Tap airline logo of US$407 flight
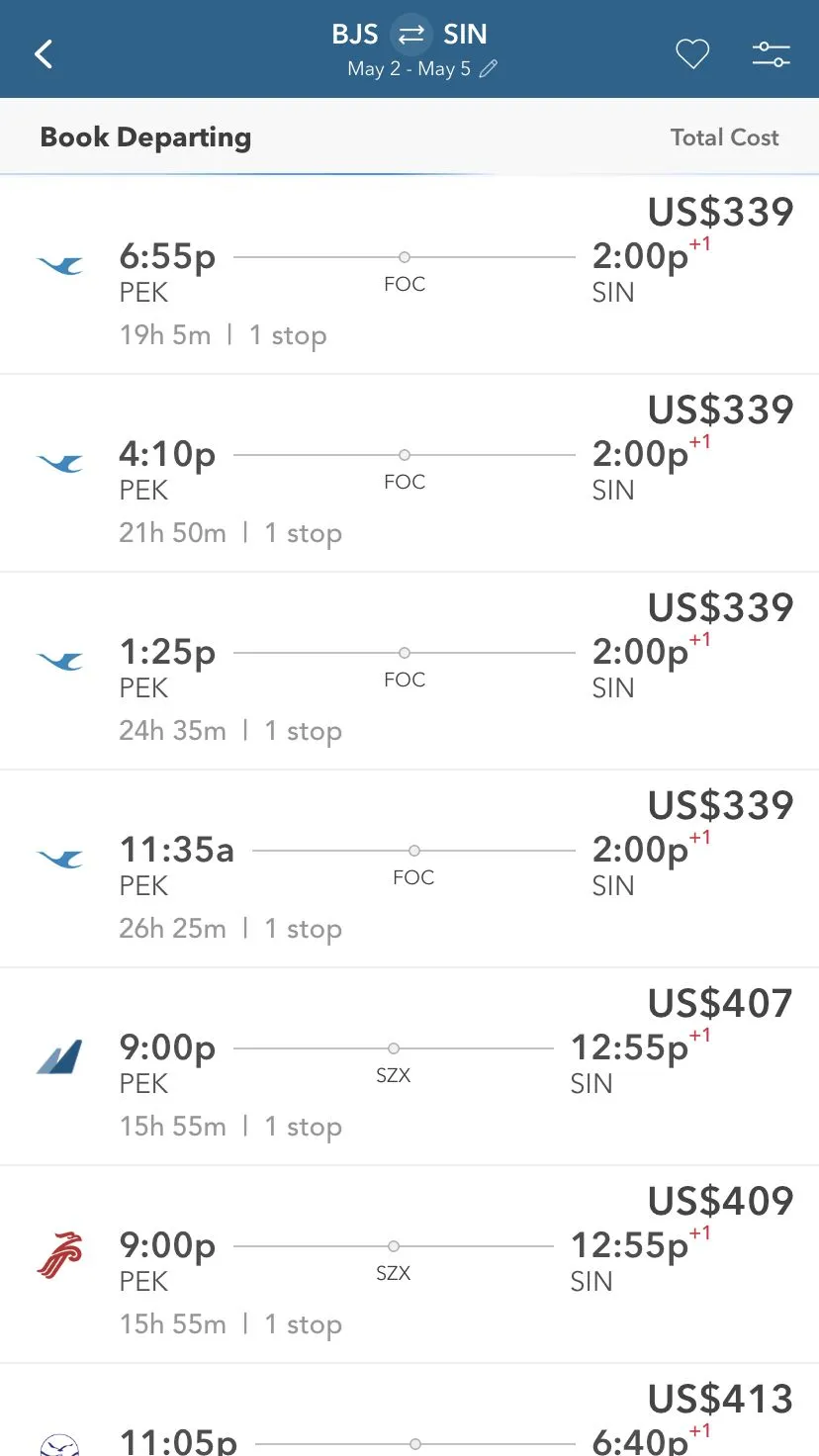This screenshot has height=1456, width=819. (x=60, y=1056)
